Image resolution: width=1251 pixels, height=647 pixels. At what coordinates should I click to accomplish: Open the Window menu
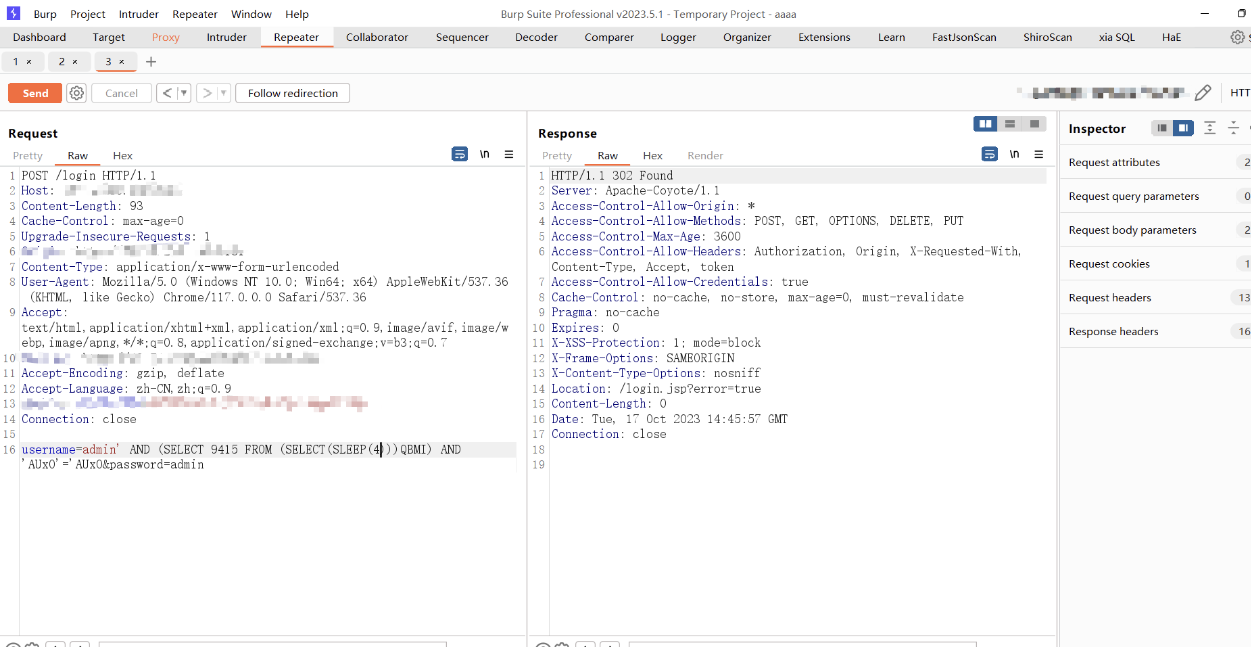251,14
